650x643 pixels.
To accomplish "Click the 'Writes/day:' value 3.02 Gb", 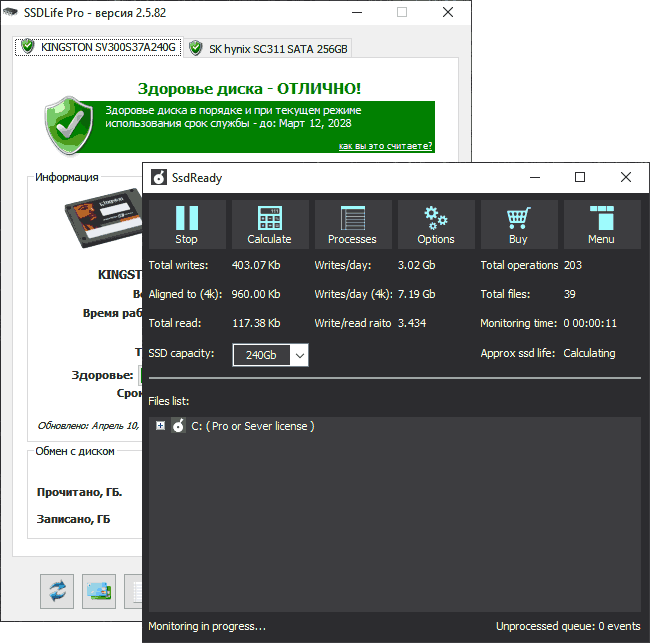I will pyautogui.click(x=417, y=265).
